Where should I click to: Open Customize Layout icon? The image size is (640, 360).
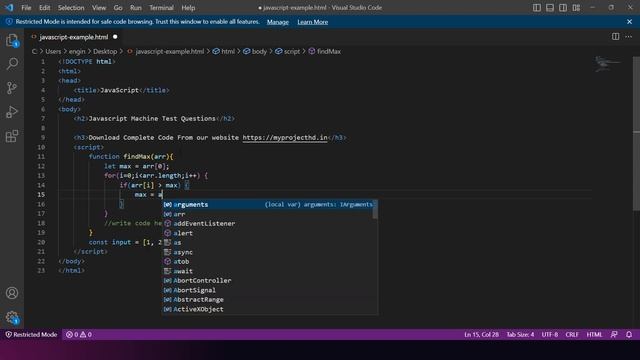pyautogui.click(x=576, y=7)
